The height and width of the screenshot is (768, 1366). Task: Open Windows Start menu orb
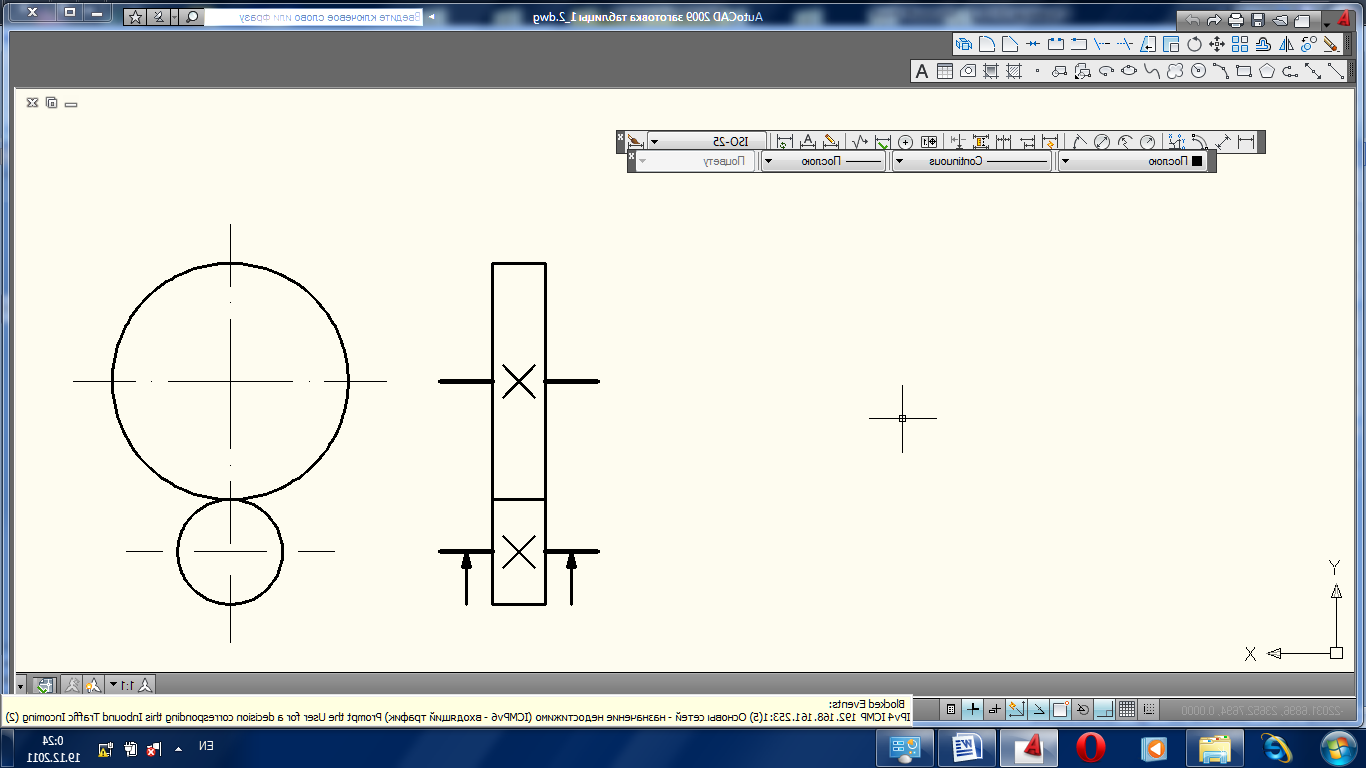pos(1337,747)
